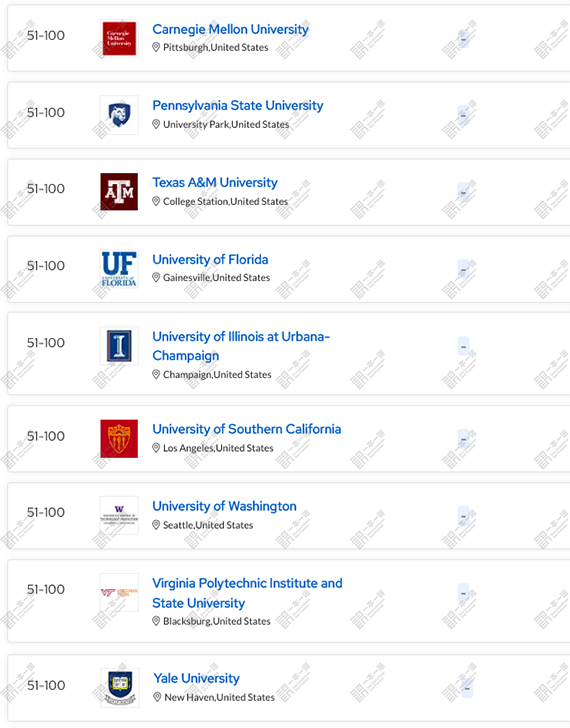Click the location pin beside Pittsburgh, United States
570x728 pixels.
pos(156,47)
